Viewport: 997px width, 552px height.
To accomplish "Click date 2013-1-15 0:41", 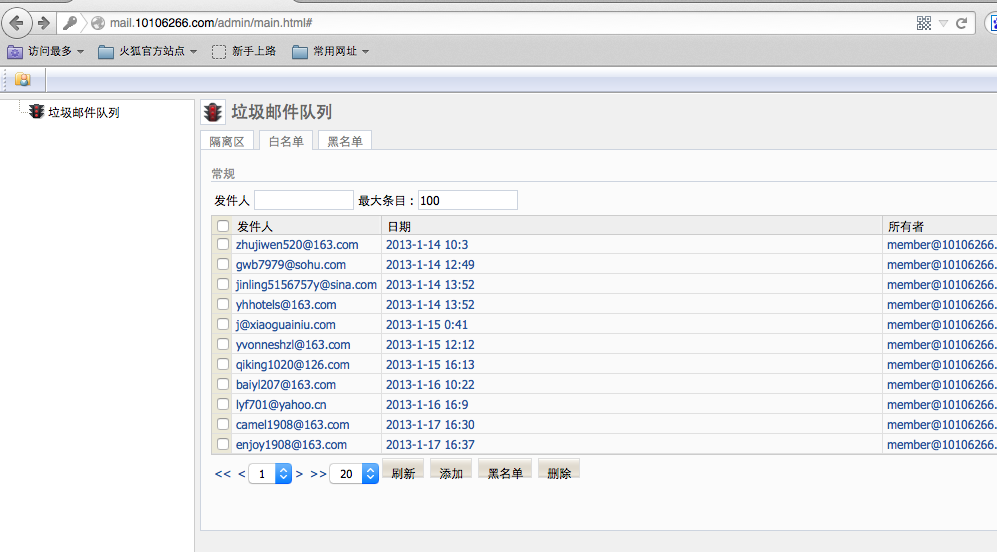I will point(427,325).
